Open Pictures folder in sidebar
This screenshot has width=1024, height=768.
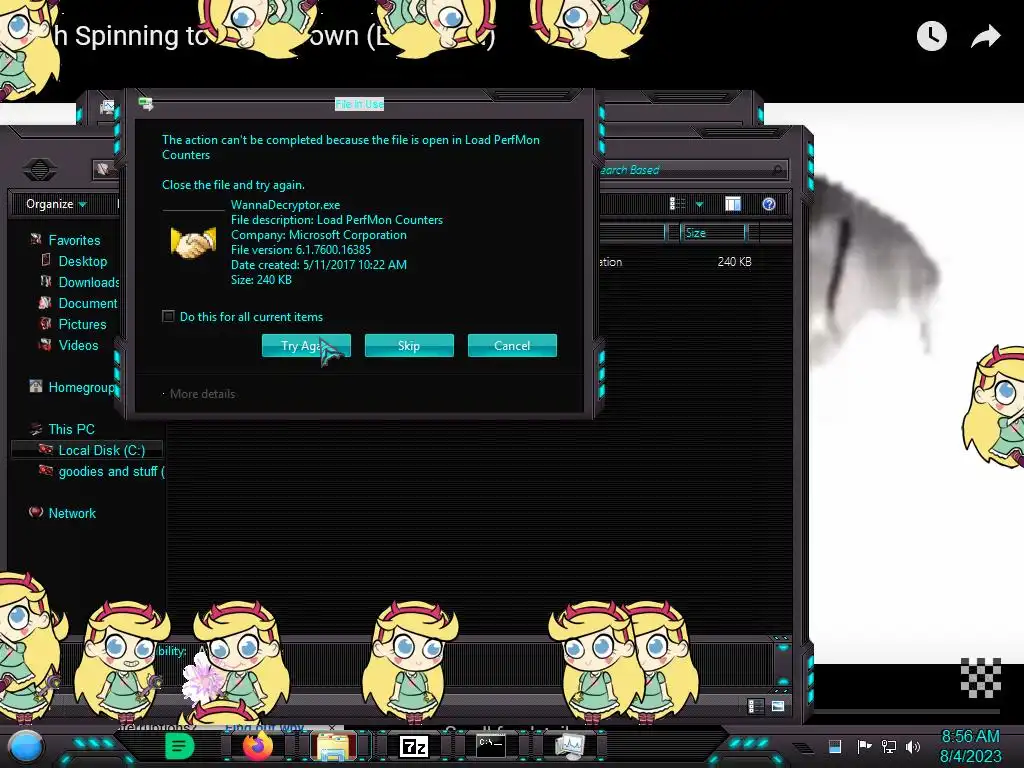tap(82, 324)
